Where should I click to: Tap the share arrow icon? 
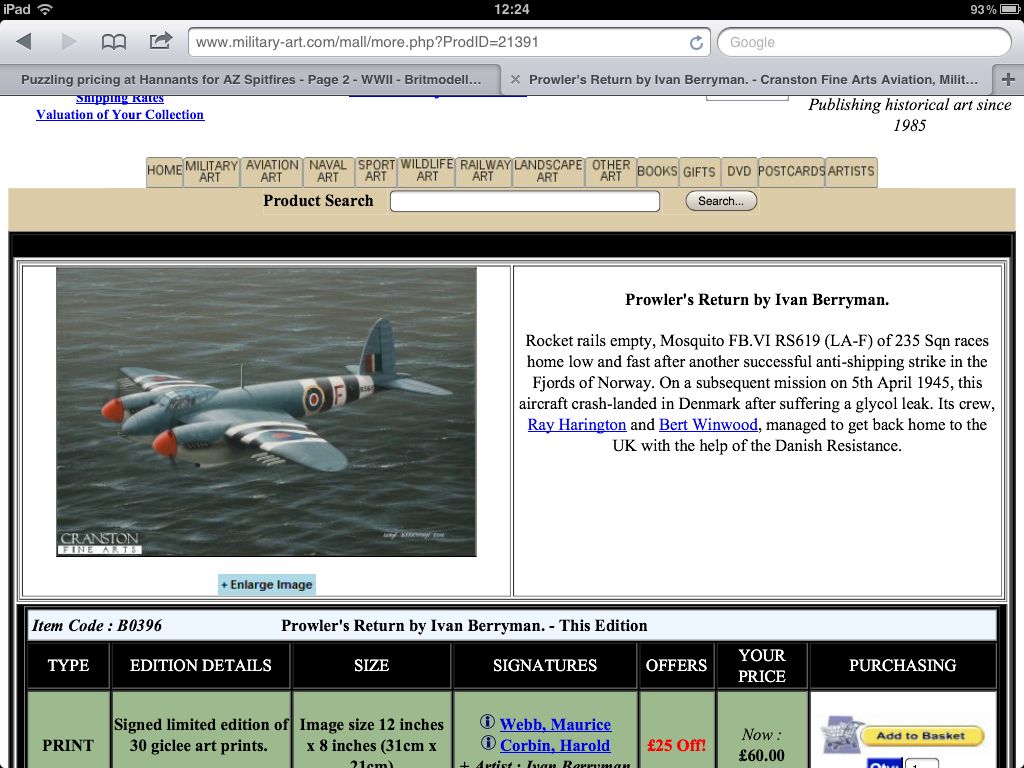point(160,41)
